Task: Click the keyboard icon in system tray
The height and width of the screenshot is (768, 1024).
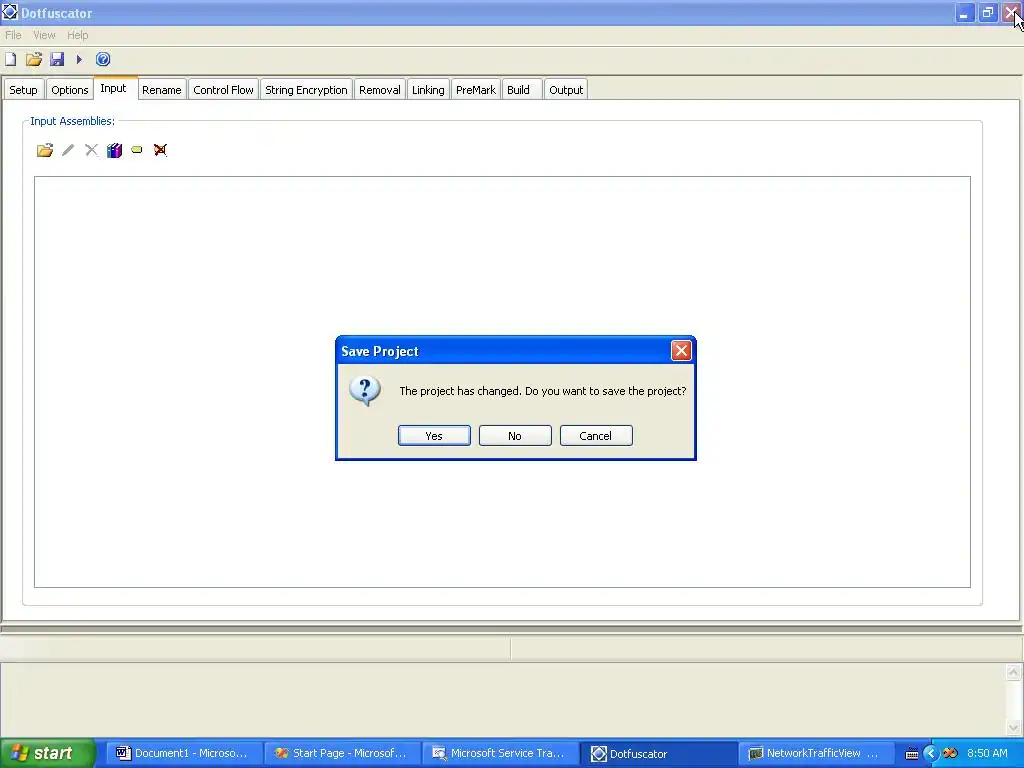Action: tap(912, 754)
